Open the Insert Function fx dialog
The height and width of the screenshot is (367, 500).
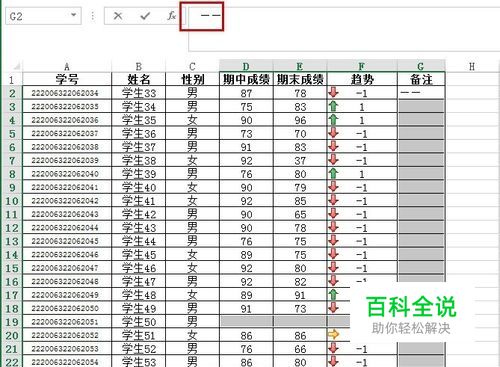pyautogui.click(x=171, y=16)
